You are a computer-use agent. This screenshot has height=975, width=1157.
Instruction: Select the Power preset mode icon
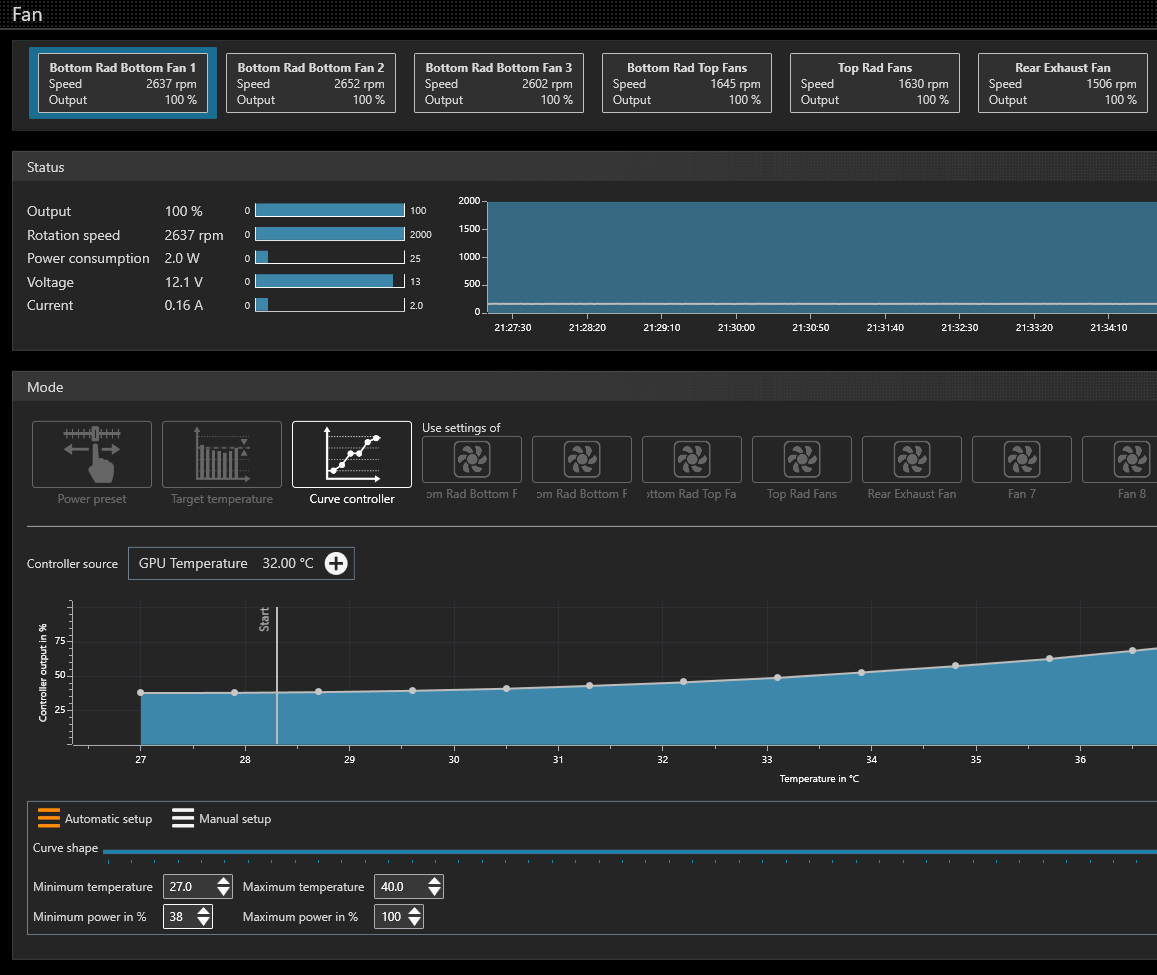tap(92, 454)
